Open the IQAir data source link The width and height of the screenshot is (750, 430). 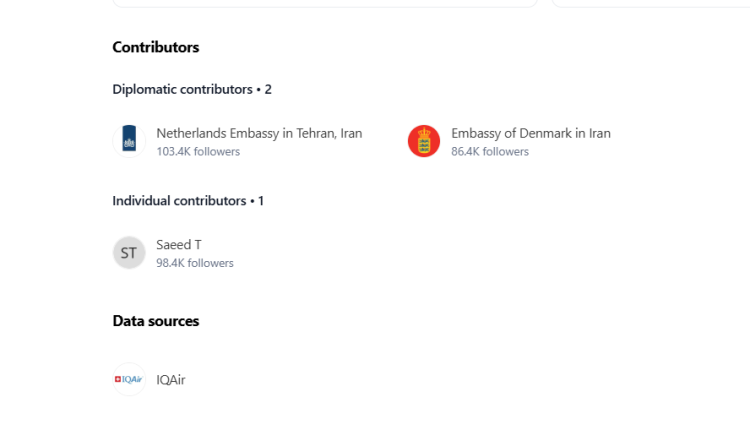coord(171,380)
